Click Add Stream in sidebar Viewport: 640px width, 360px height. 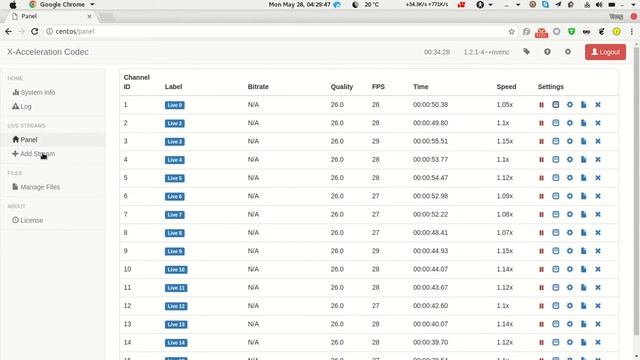33,154
